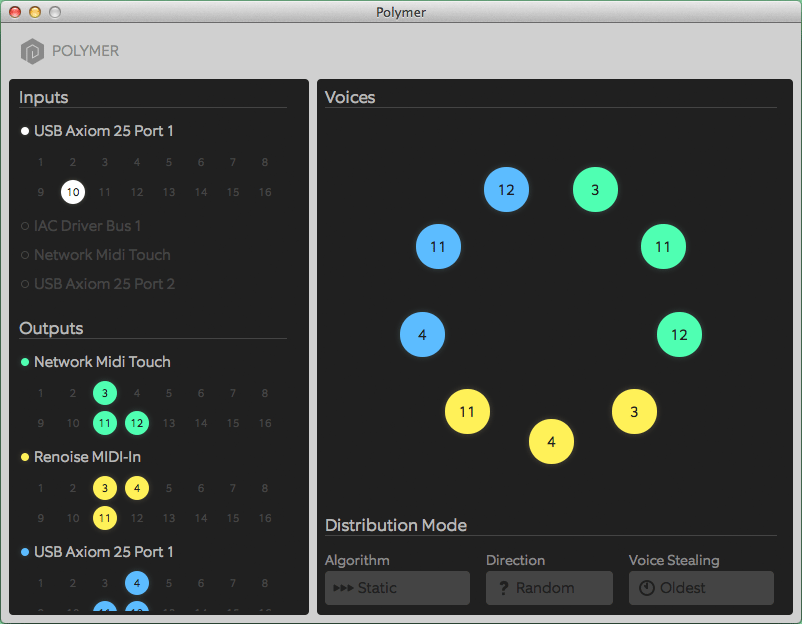The width and height of the screenshot is (802, 624).
Task: Enable channel 5 on Network Midi Touch output
Action: tap(169, 393)
